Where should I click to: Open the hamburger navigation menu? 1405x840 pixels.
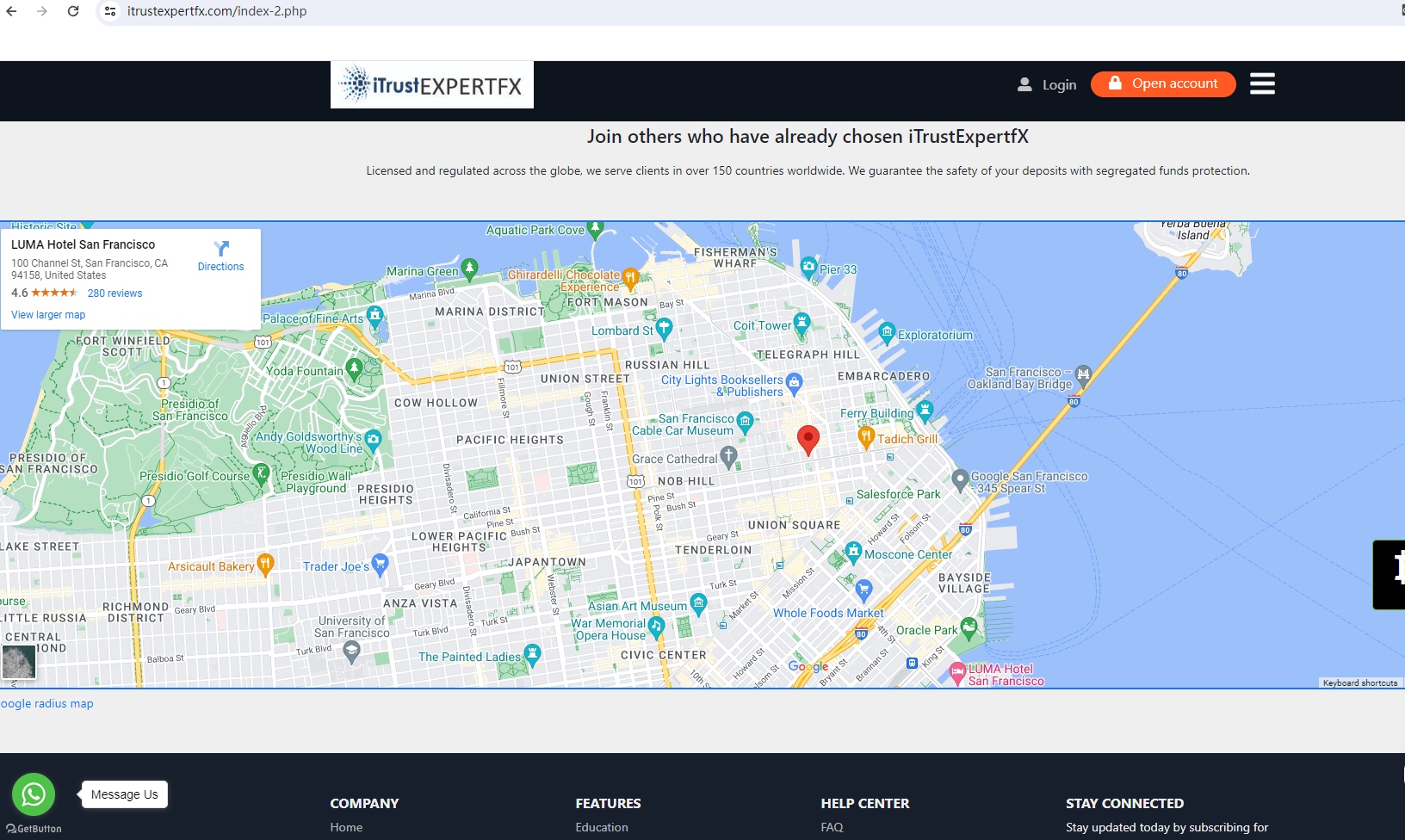click(x=1262, y=83)
